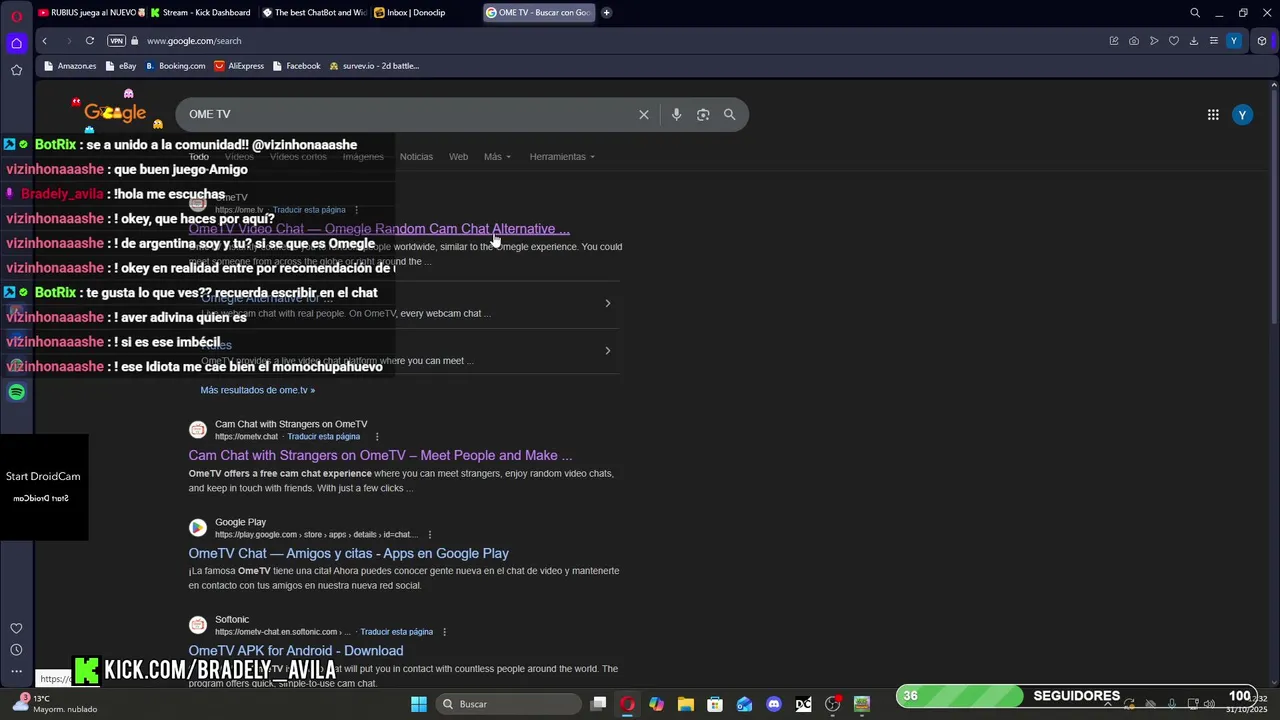Start voice search with microphone icon
This screenshot has height=720, width=1280.
tap(677, 114)
